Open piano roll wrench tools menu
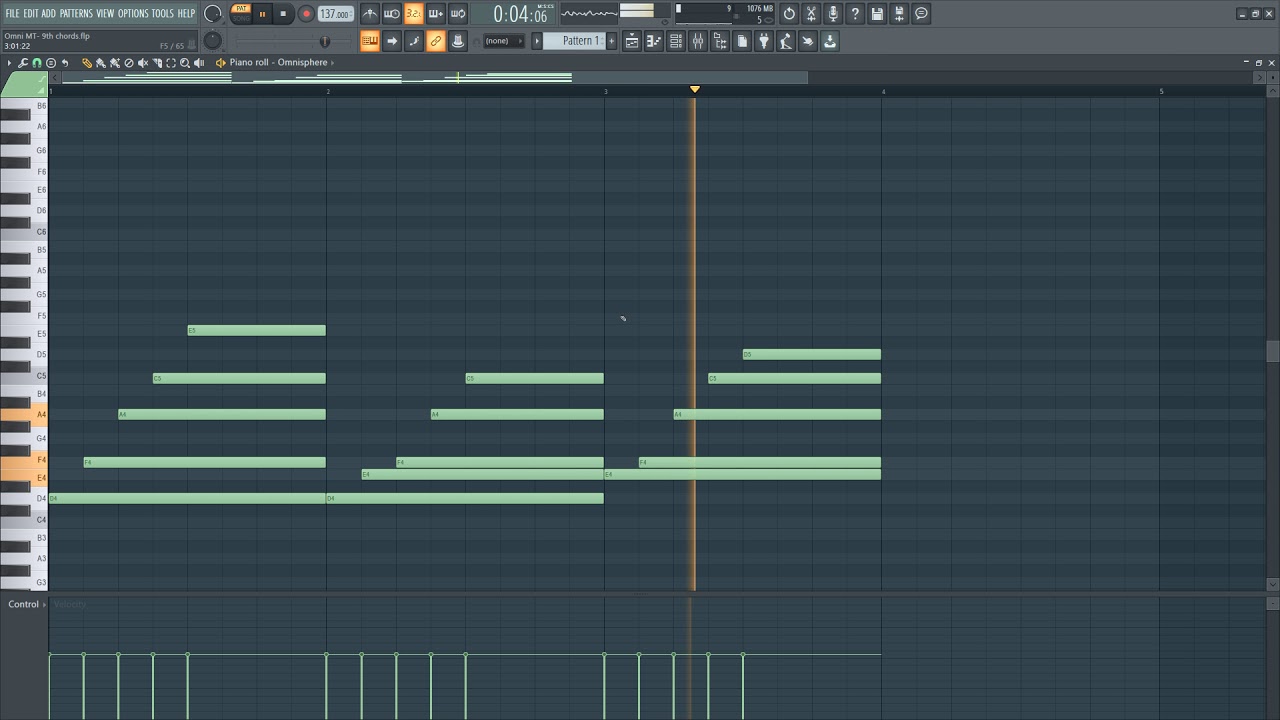Screen dimensions: 1280x720 23,63
